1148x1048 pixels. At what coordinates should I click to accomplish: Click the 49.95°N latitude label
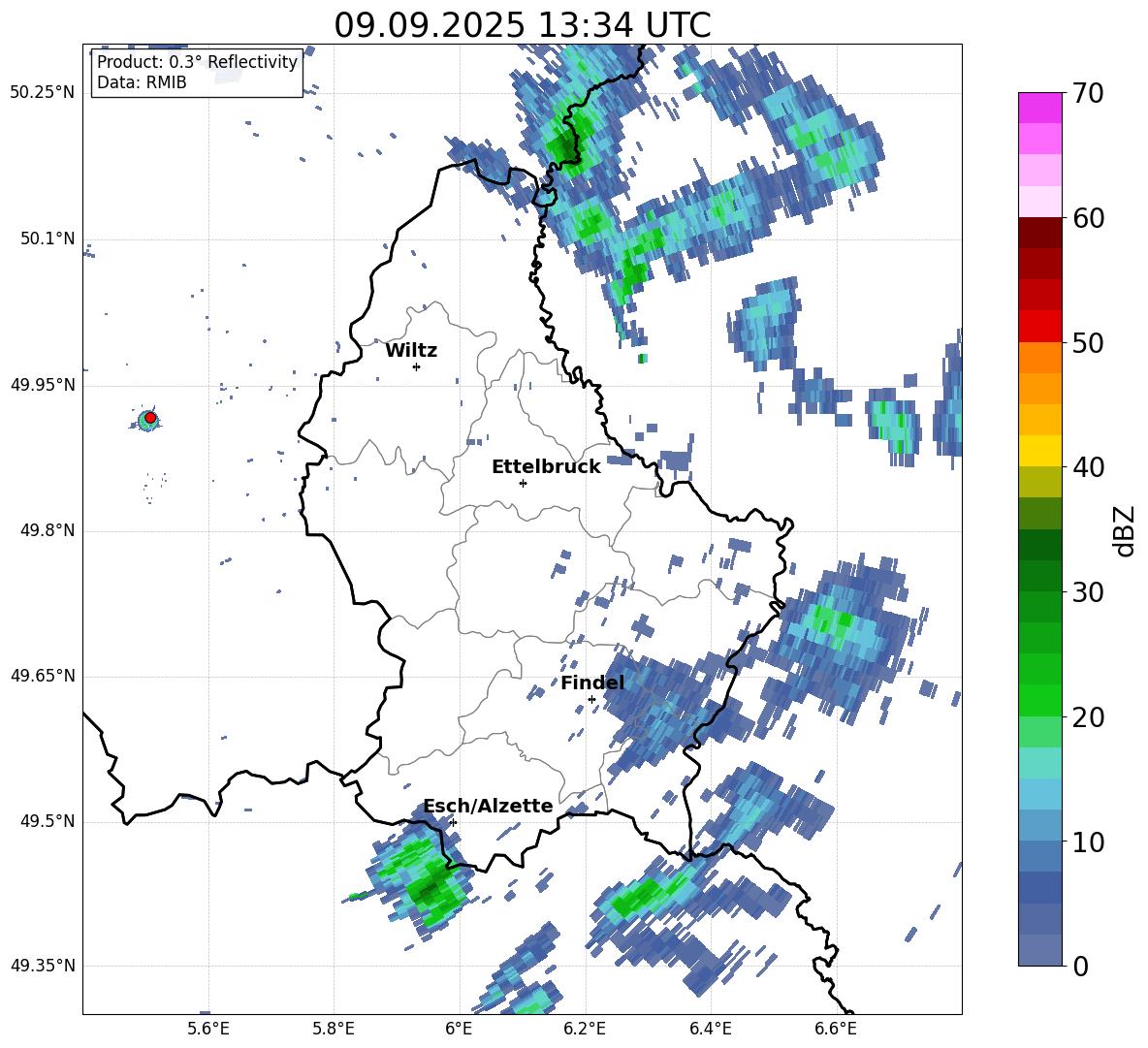coord(43,384)
